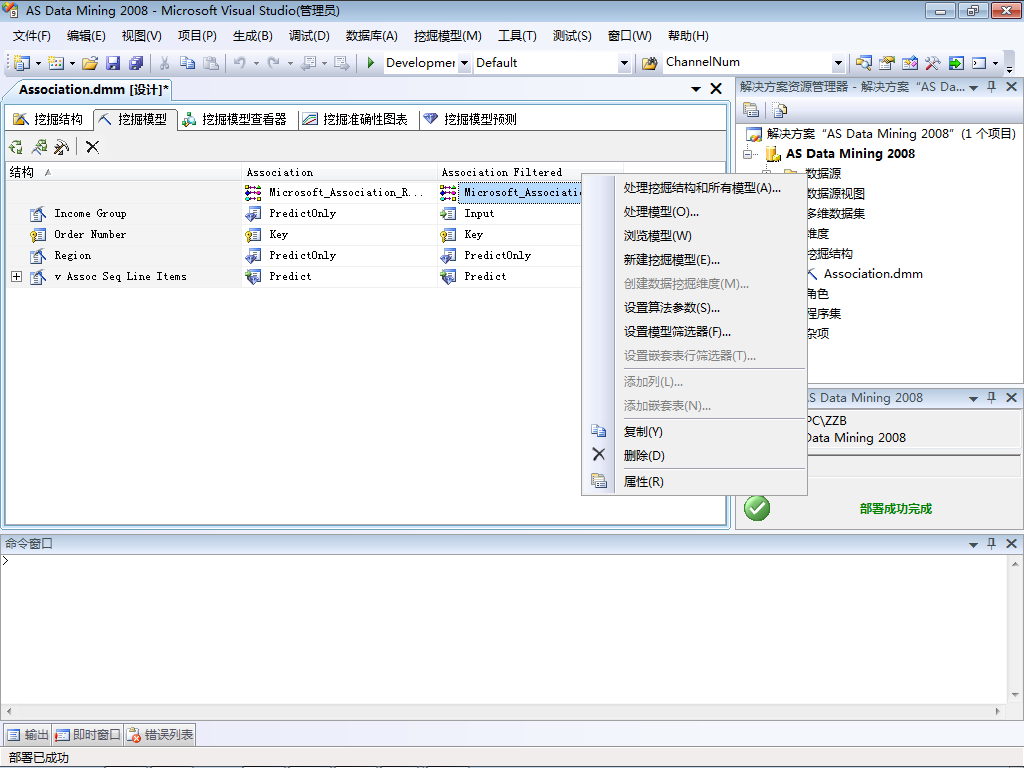Click the New Project toolbar icon

[x=22, y=63]
